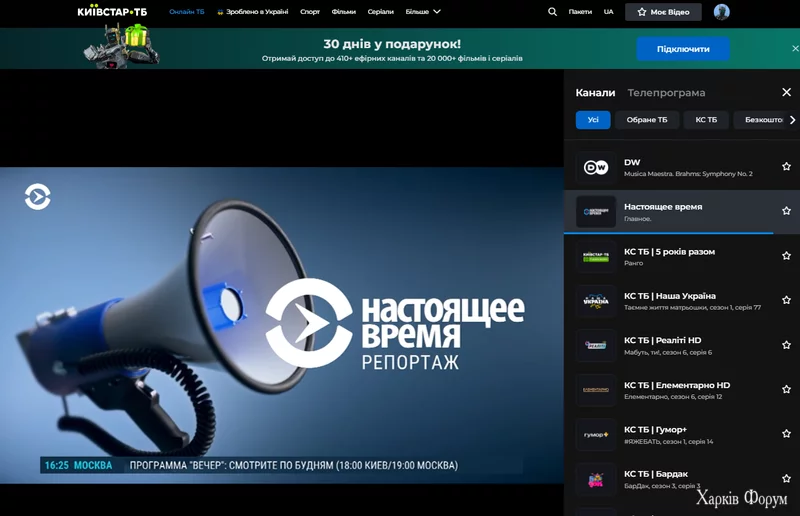Favorite the КС ТБ | Бардак channel
The image size is (800, 516).
point(786,478)
